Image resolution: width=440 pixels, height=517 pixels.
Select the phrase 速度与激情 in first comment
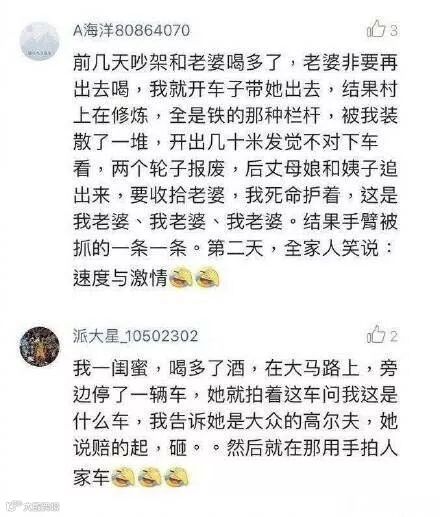(x=120, y=277)
